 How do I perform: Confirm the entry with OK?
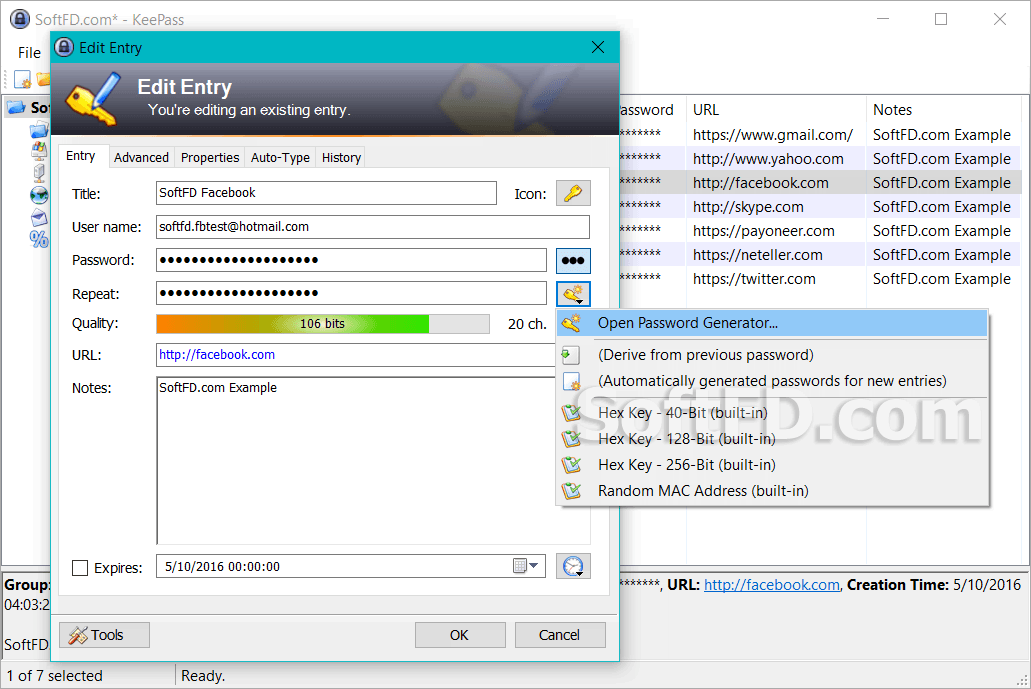460,635
